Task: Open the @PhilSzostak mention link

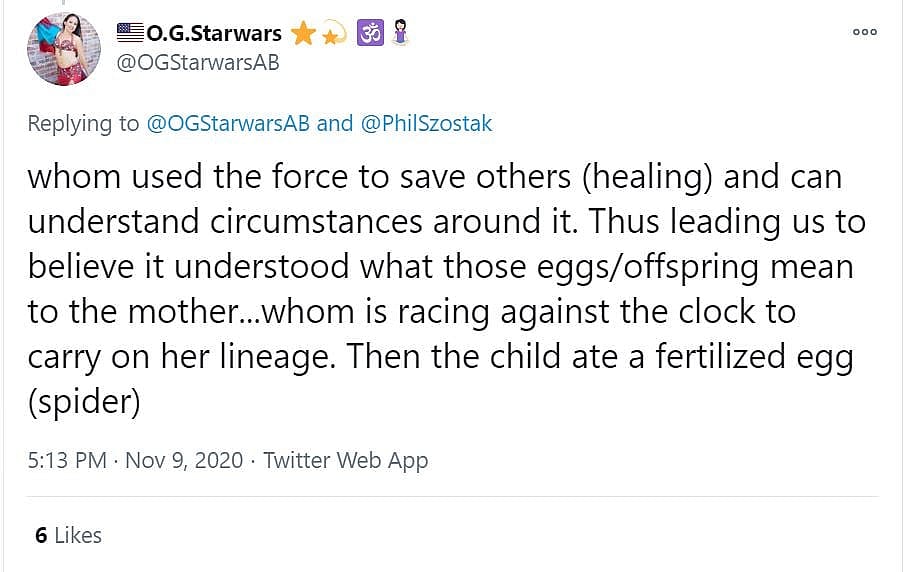Action: coord(426,123)
